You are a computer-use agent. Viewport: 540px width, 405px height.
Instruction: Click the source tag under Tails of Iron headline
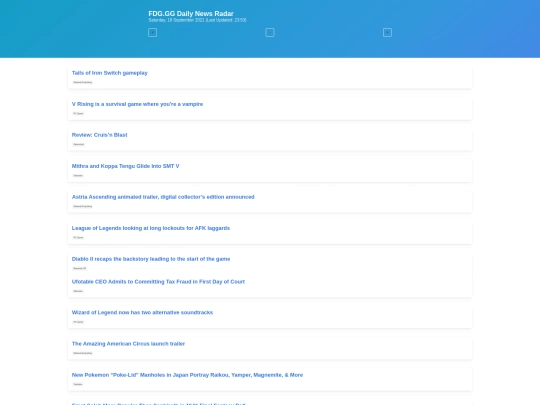pyautogui.click(x=83, y=82)
